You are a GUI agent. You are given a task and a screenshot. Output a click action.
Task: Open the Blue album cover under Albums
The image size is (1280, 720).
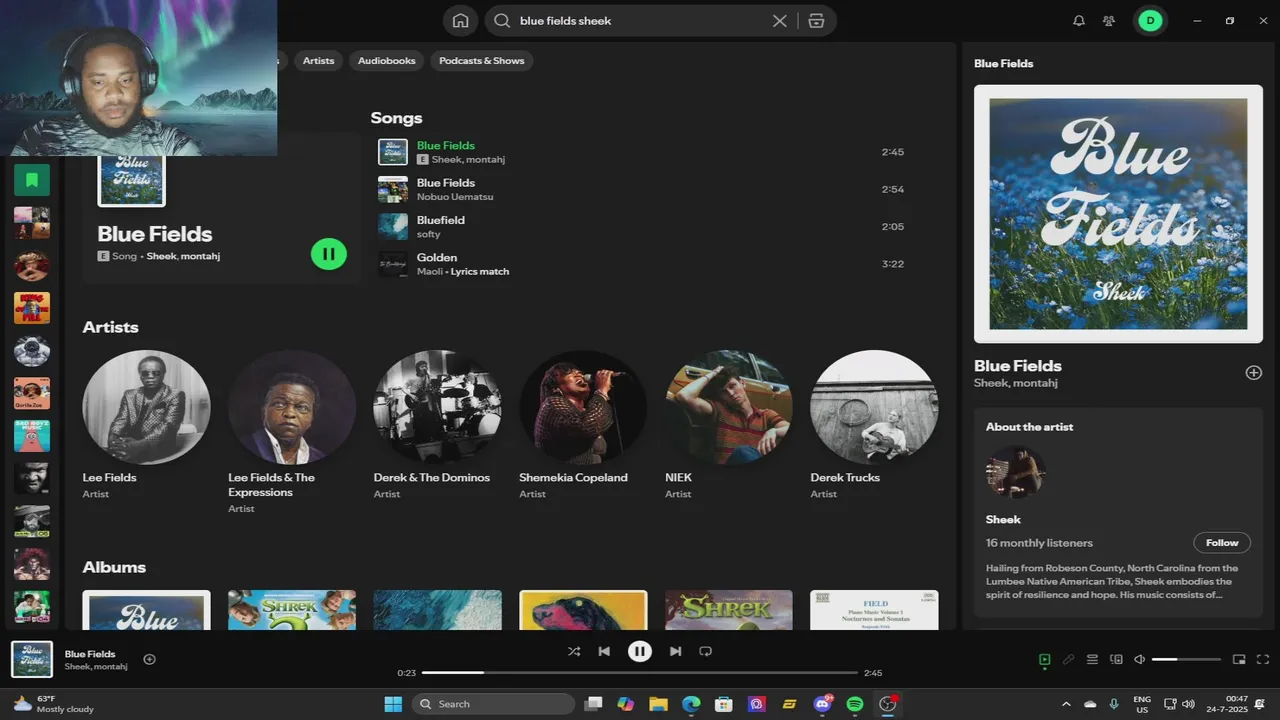point(146,610)
